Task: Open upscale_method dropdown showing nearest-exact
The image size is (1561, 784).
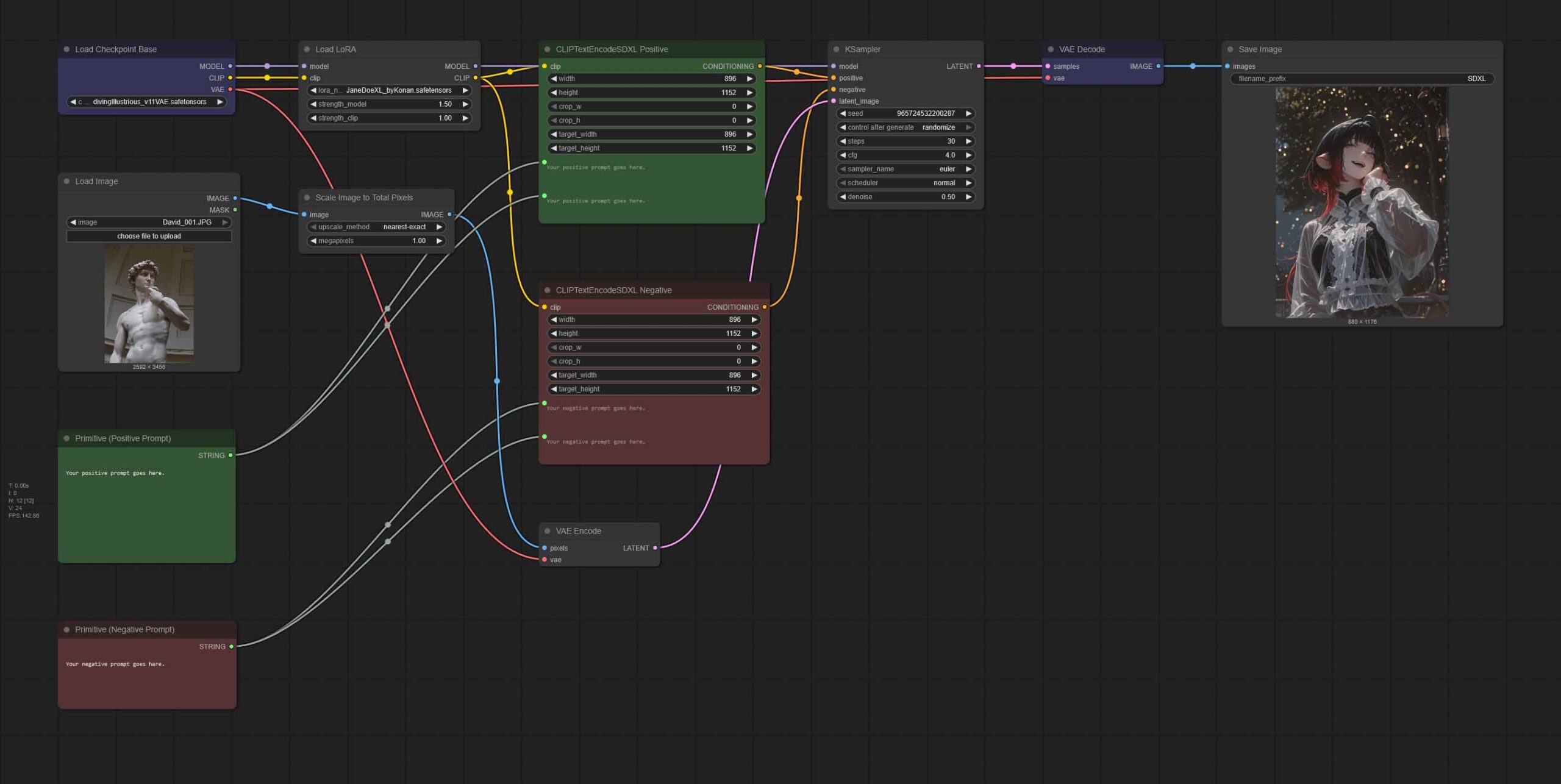Action: coord(376,227)
